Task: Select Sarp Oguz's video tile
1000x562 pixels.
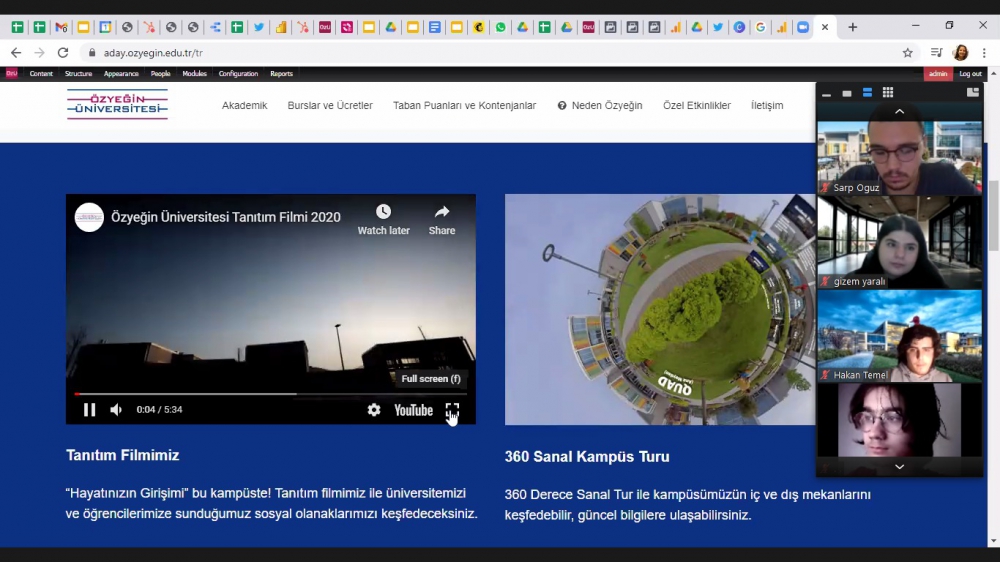Action: pyautogui.click(x=900, y=158)
